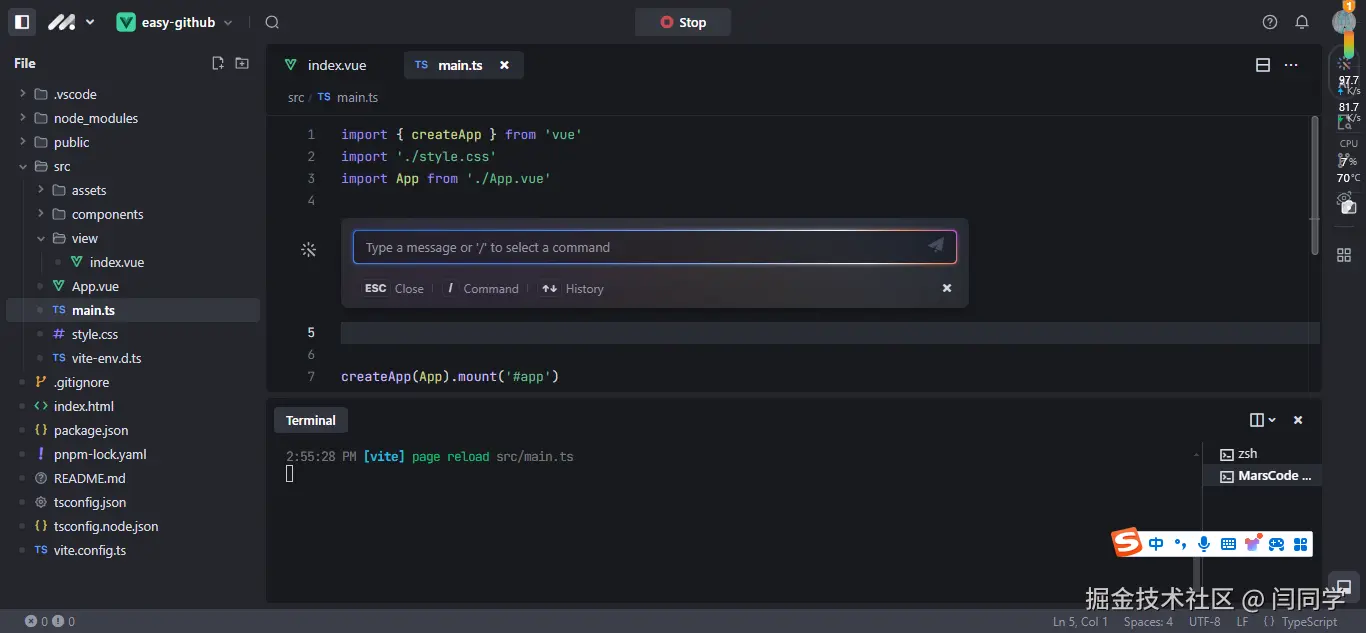
Task: Open README.md file
Action: (133, 478)
